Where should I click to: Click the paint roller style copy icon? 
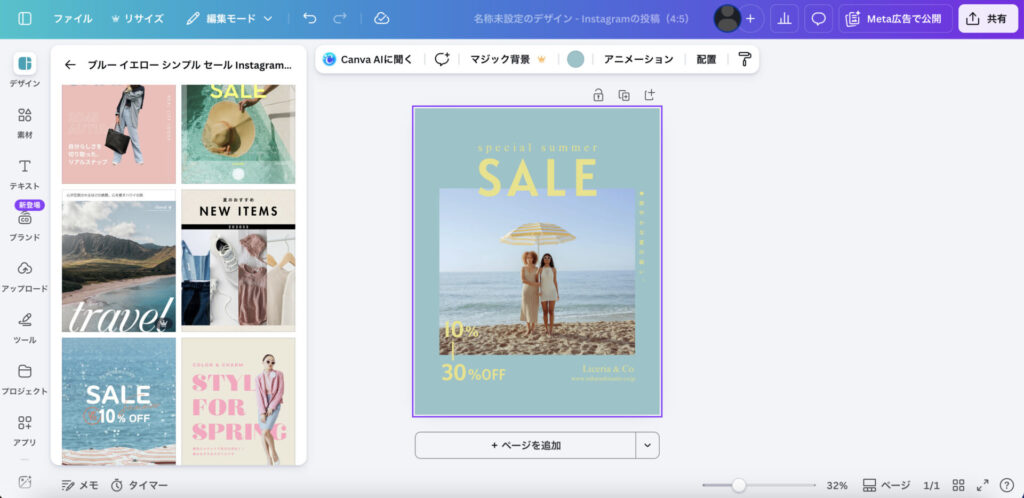(745, 59)
